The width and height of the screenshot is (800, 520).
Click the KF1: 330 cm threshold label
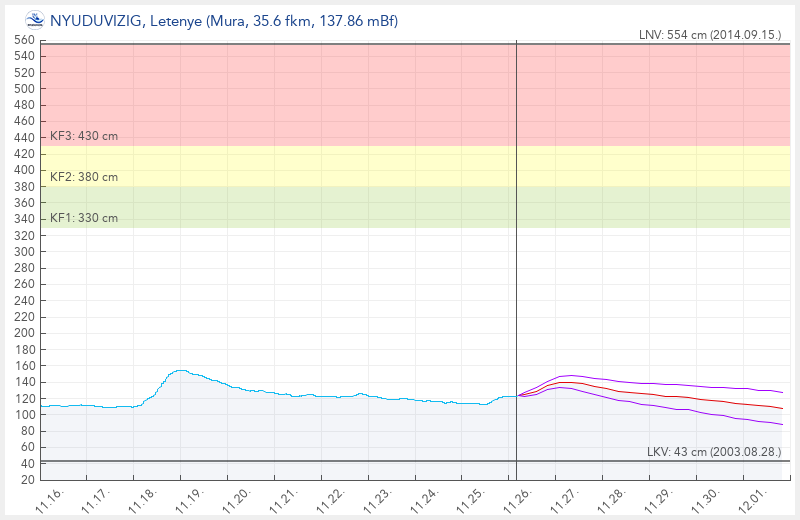84,217
